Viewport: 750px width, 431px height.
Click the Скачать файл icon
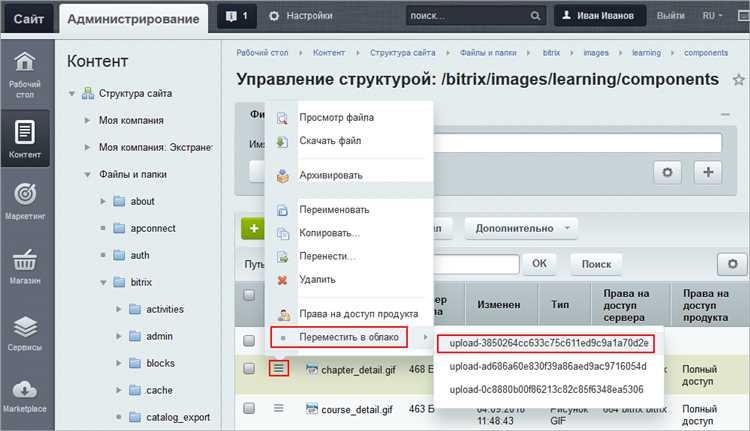[282, 141]
